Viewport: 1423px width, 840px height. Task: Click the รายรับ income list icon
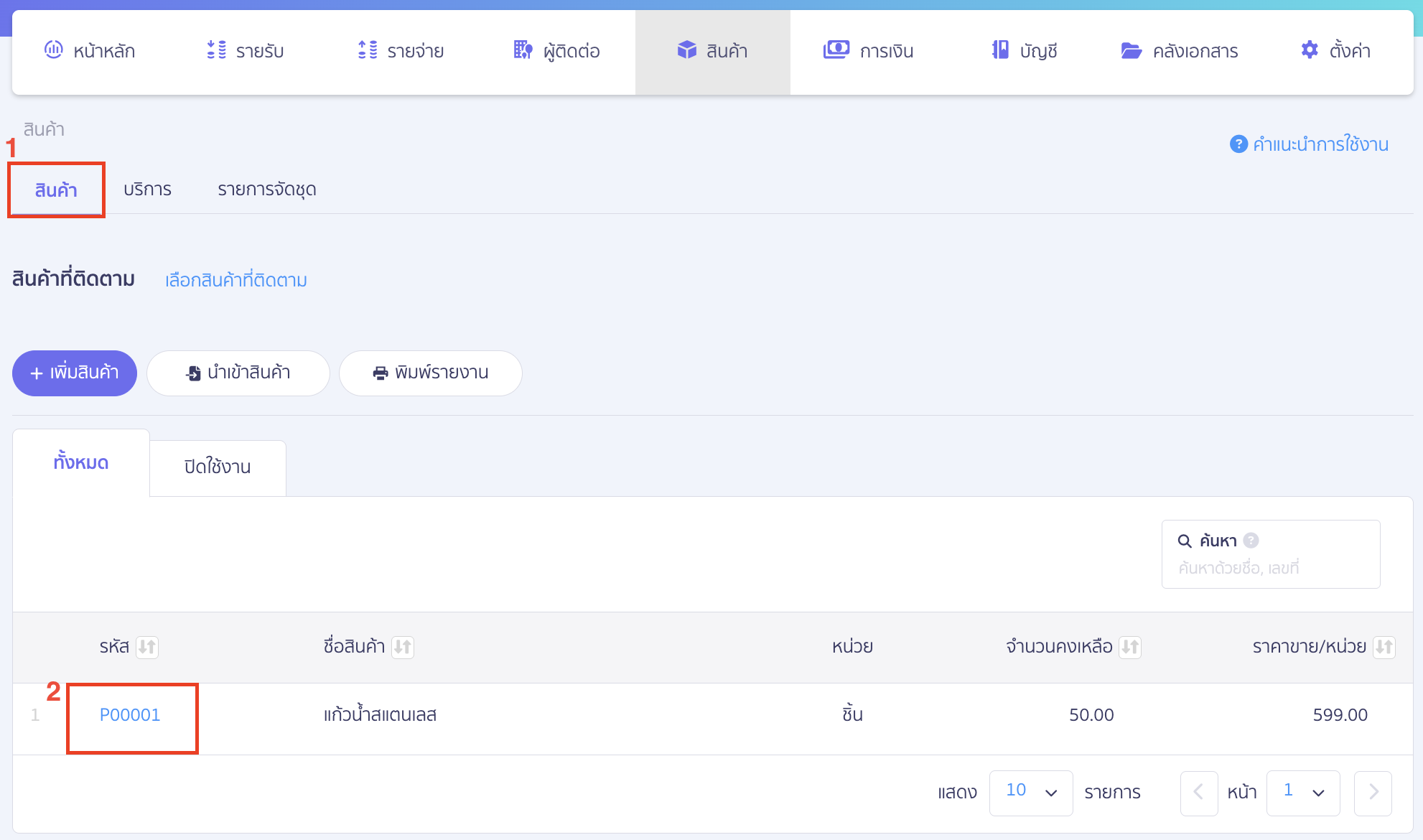(216, 50)
